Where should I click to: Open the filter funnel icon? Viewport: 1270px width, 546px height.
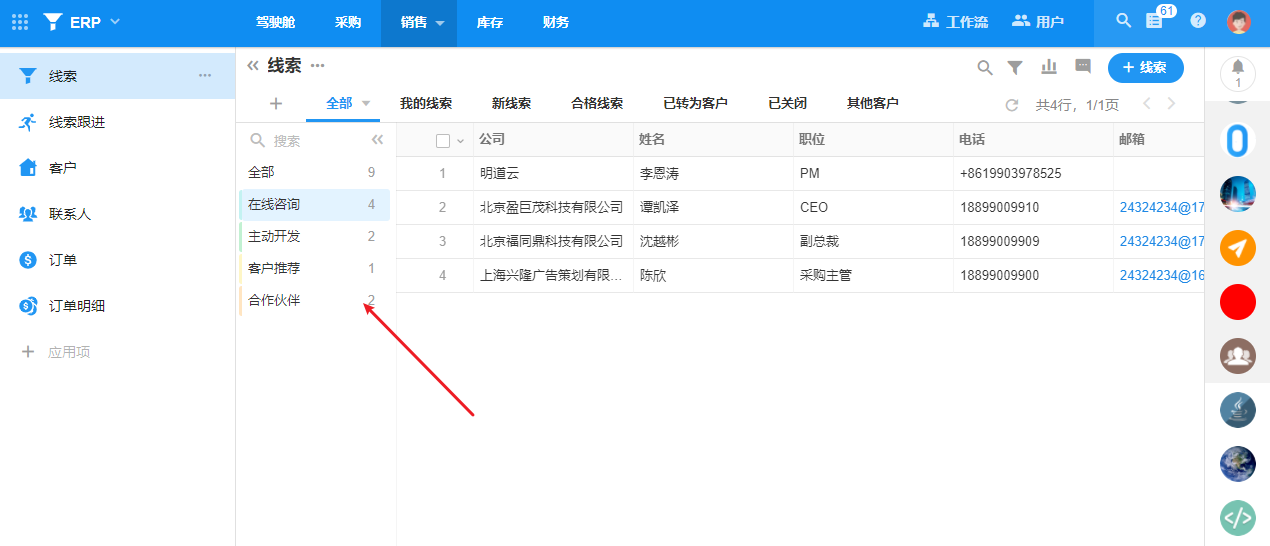click(x=1015, y=68)
